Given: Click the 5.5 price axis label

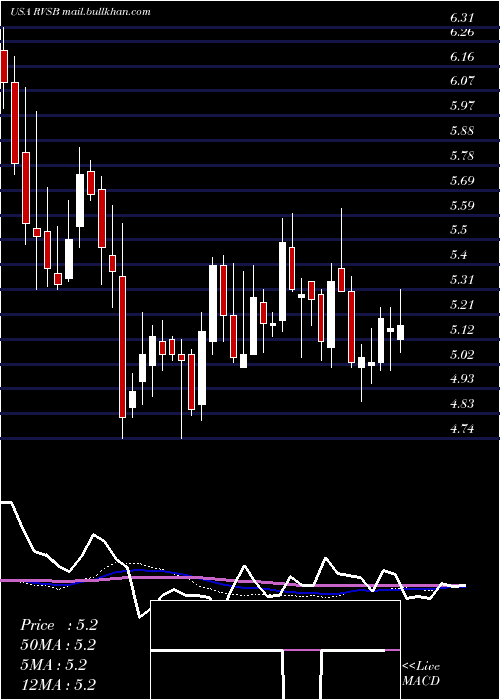Looking at the screenshot, I should 458,230.
